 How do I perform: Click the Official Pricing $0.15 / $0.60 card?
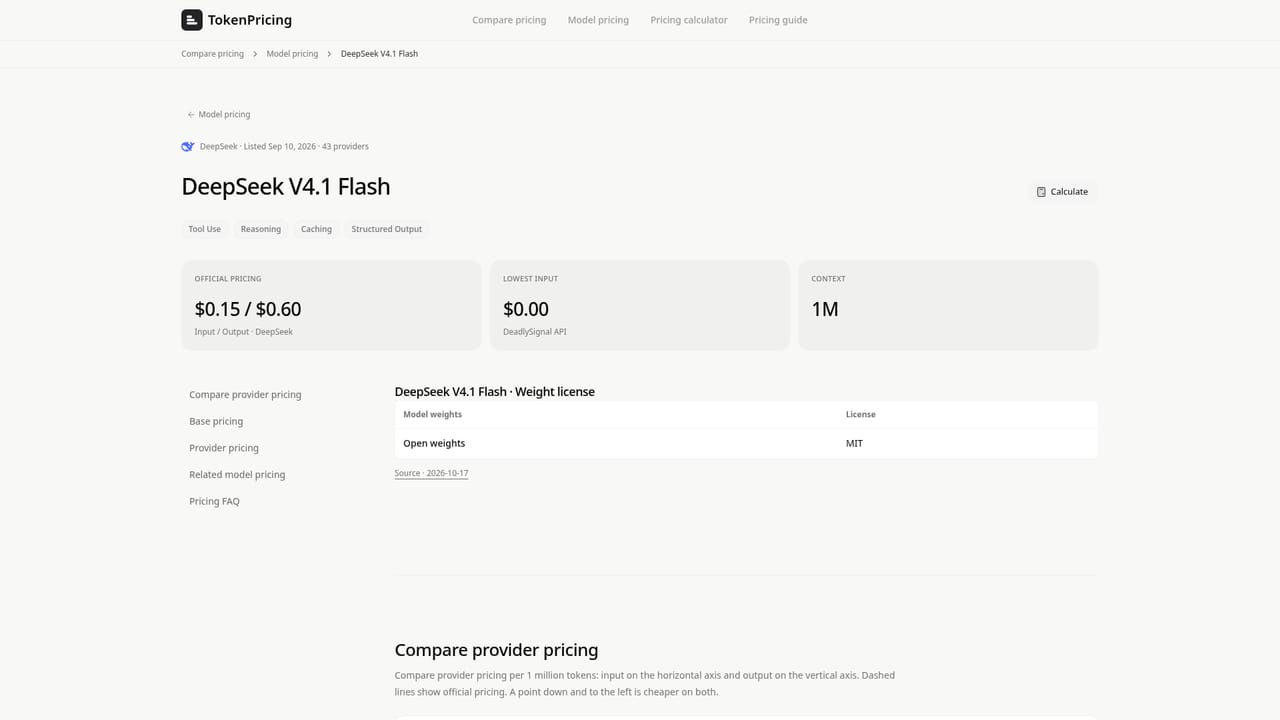coord(331,305)
